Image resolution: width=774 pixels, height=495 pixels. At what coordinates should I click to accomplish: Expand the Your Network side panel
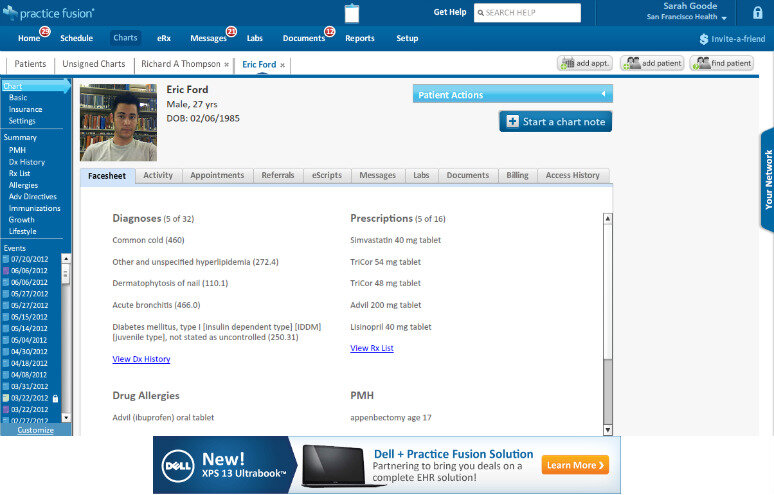(767, 179)
